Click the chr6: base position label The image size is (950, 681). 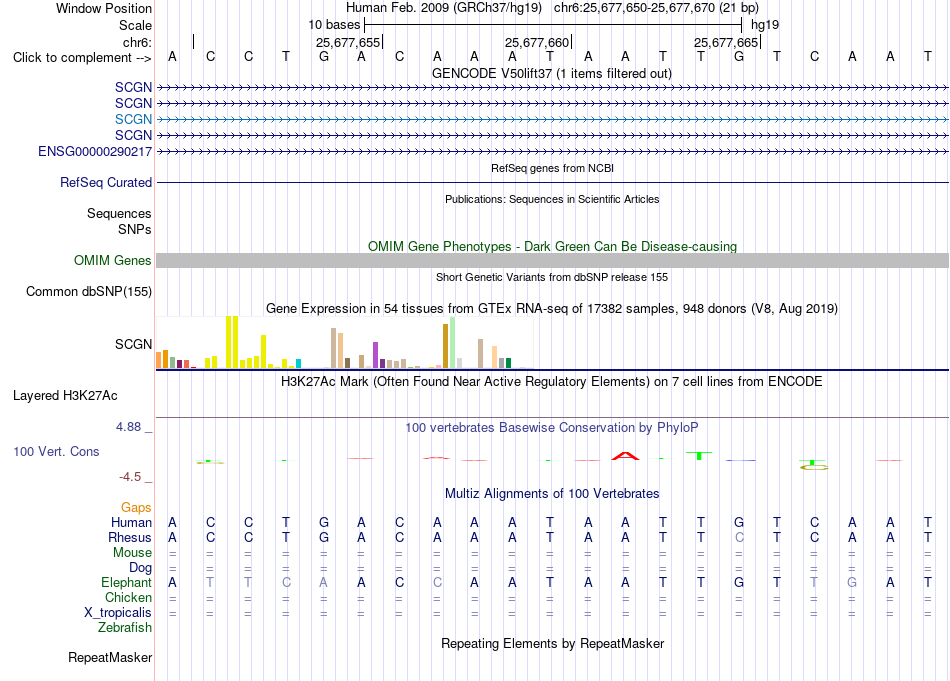click(x=137, y=42)
